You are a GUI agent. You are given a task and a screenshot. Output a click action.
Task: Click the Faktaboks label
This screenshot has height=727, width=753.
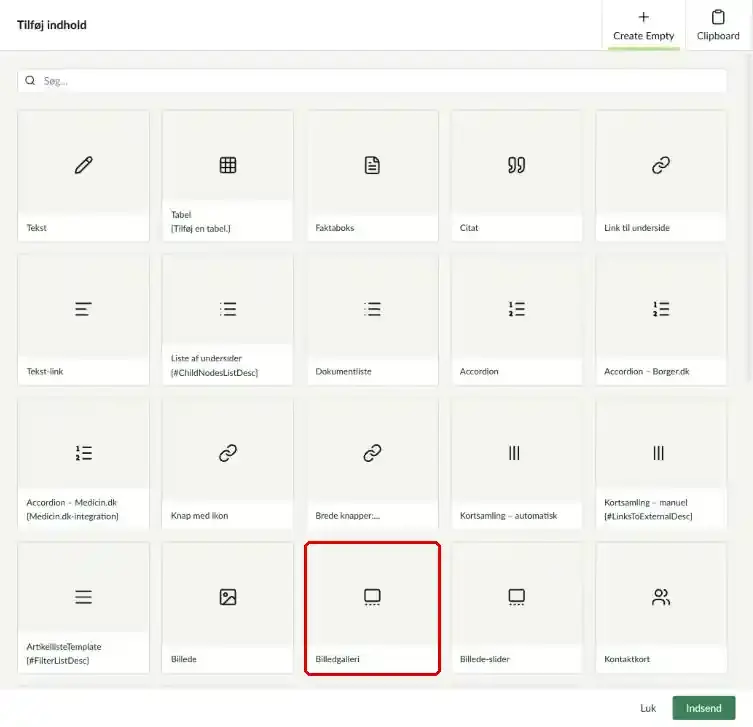pyautogui.click(x=334, y=228)
